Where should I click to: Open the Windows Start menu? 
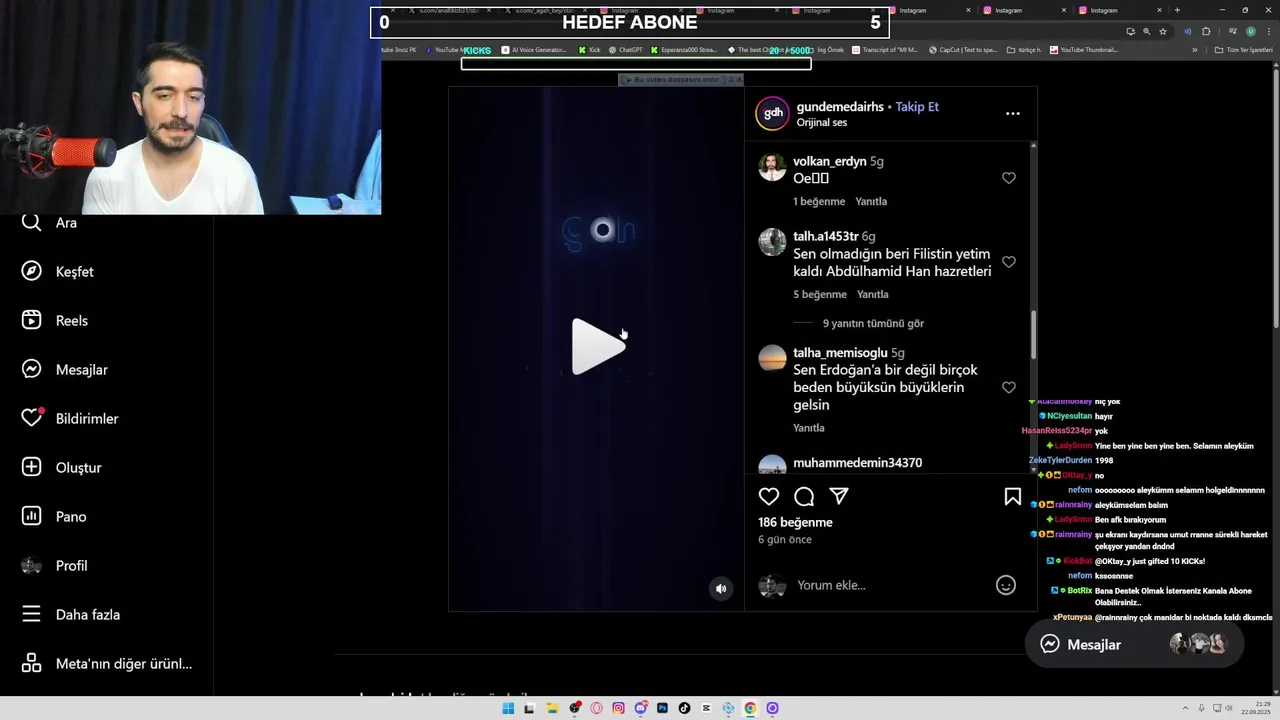tap(508, 708)
